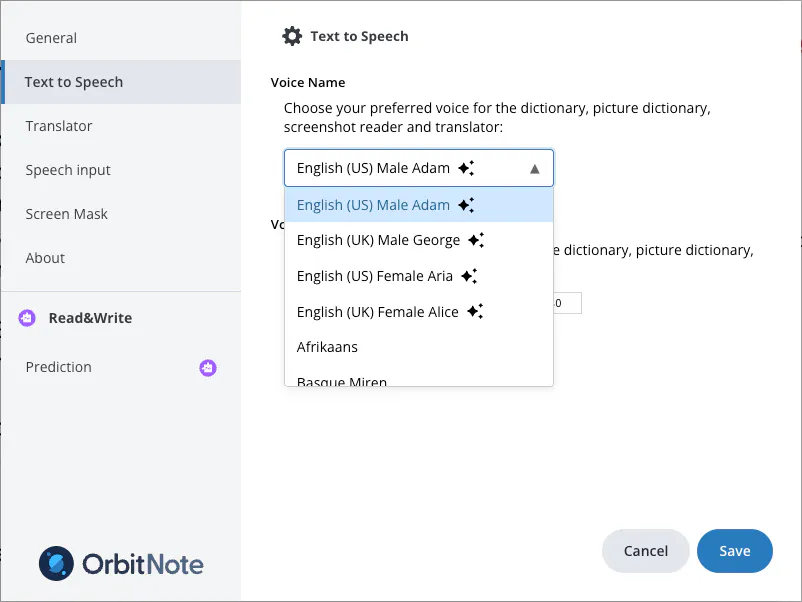Switch to the Translator tab
This screenshot has width=802, height=602.
click(x=121, y=126)
